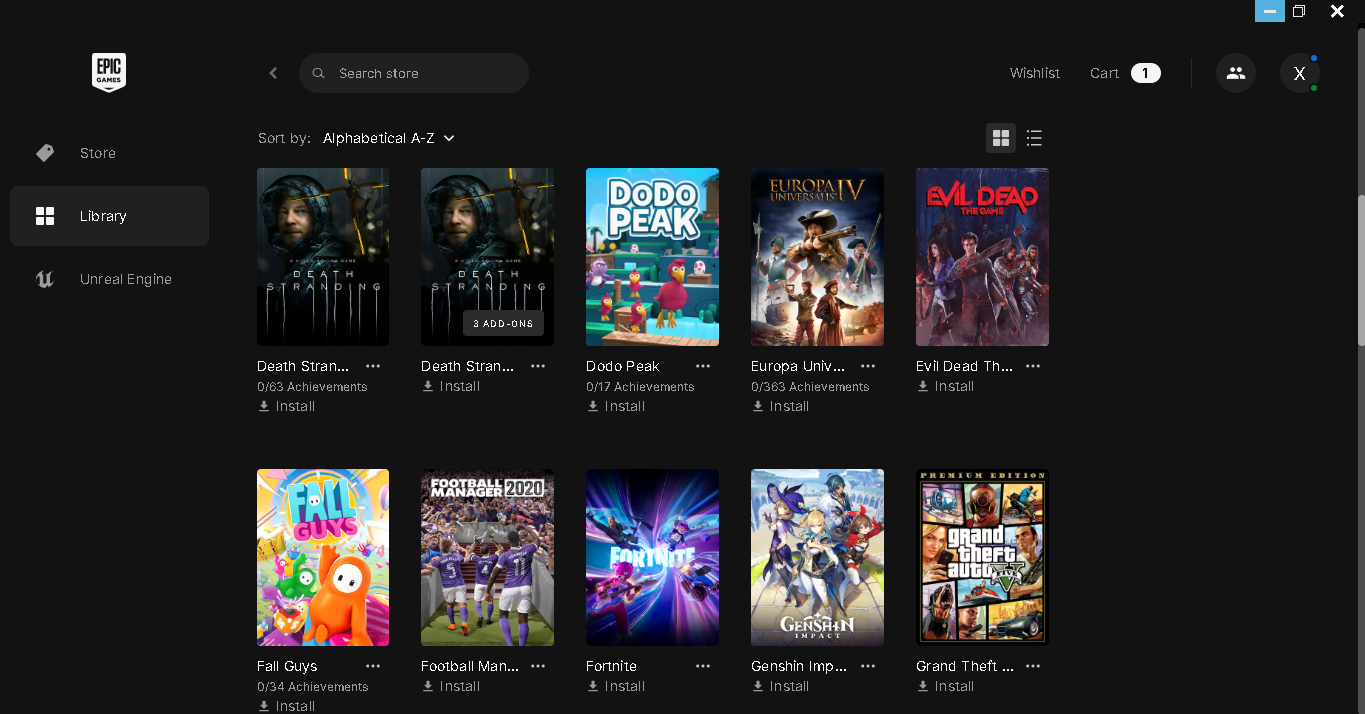The width and height of the screenshot is (1365, 714).
Task: Click the magnifier icon in search box
Action: tap(319, 73)
